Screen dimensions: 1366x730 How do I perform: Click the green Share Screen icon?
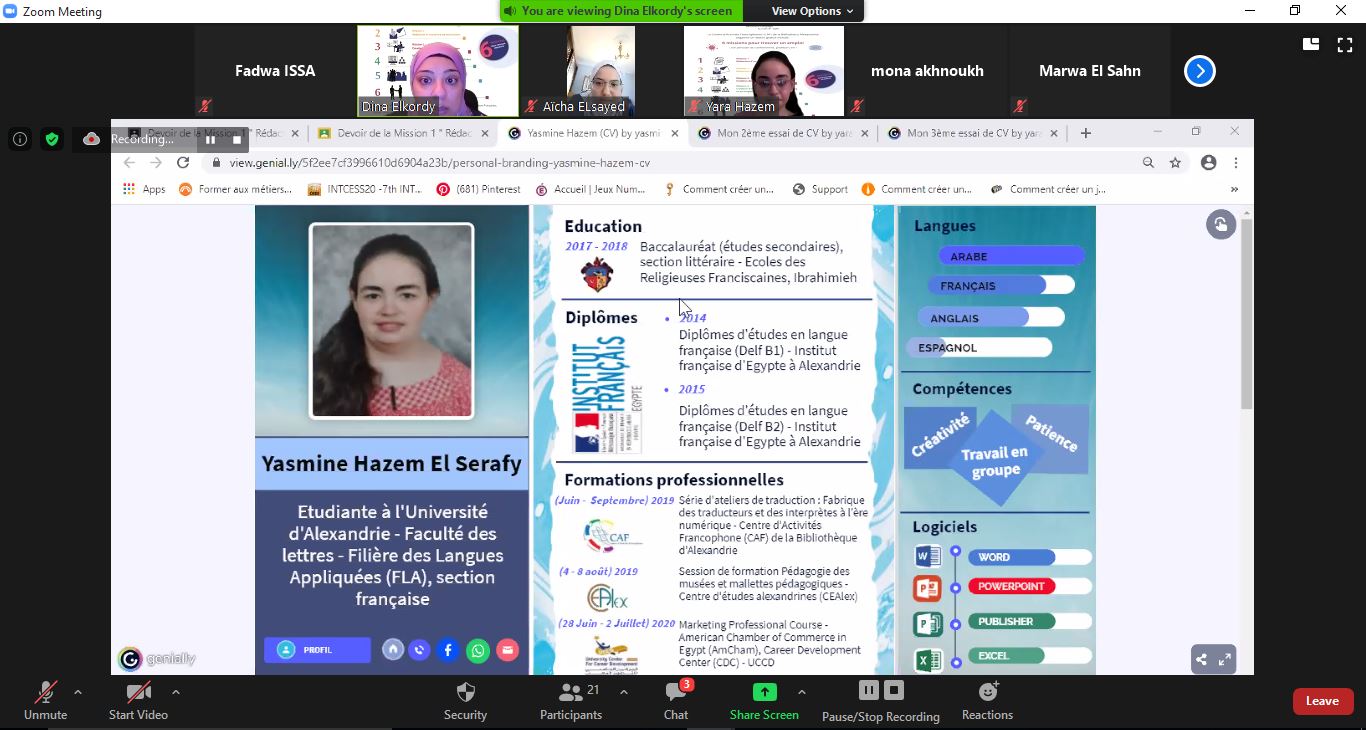tap(764, 692)
